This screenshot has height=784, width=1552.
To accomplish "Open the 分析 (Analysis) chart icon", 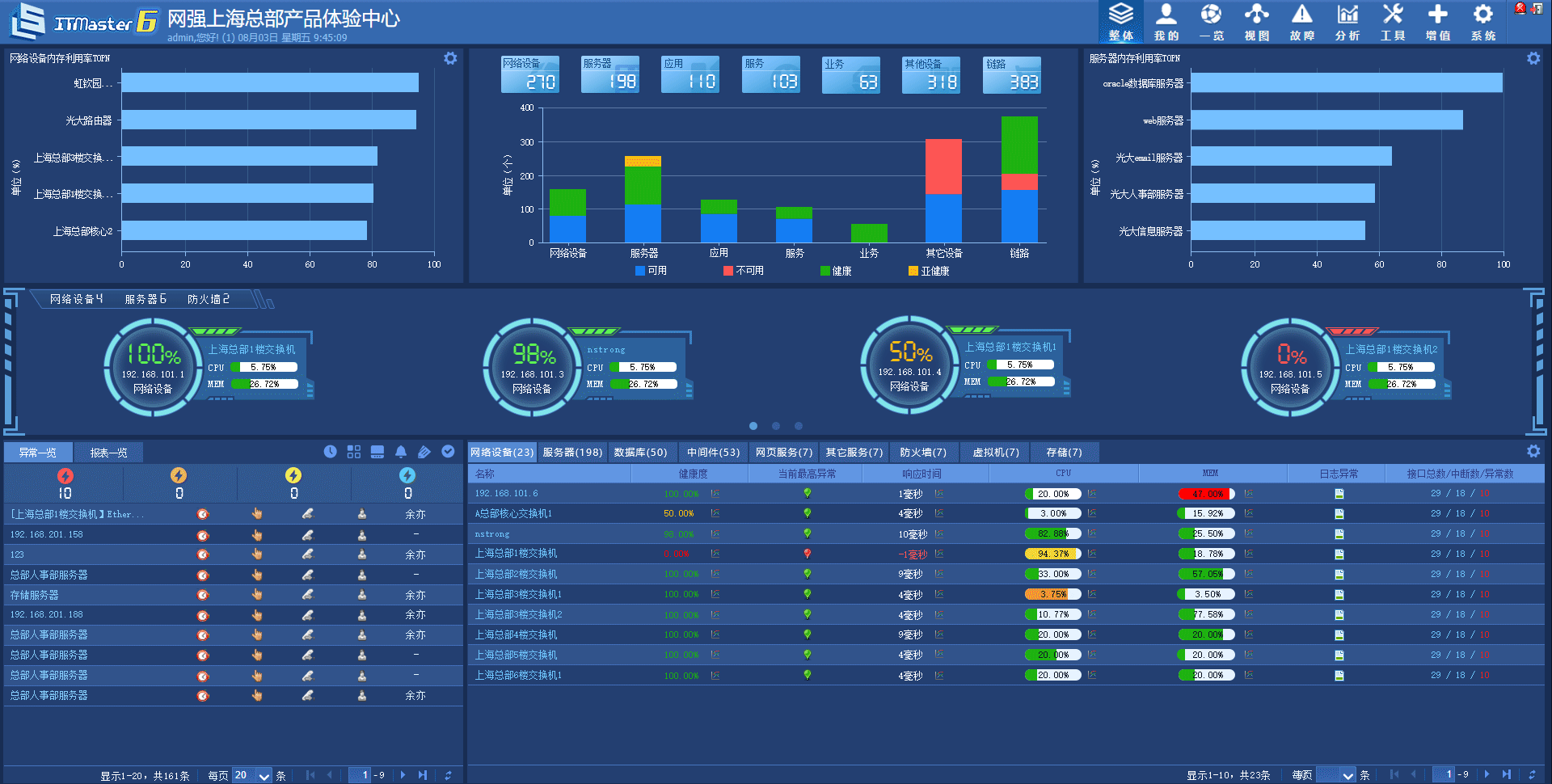I will coord(1347,21).
